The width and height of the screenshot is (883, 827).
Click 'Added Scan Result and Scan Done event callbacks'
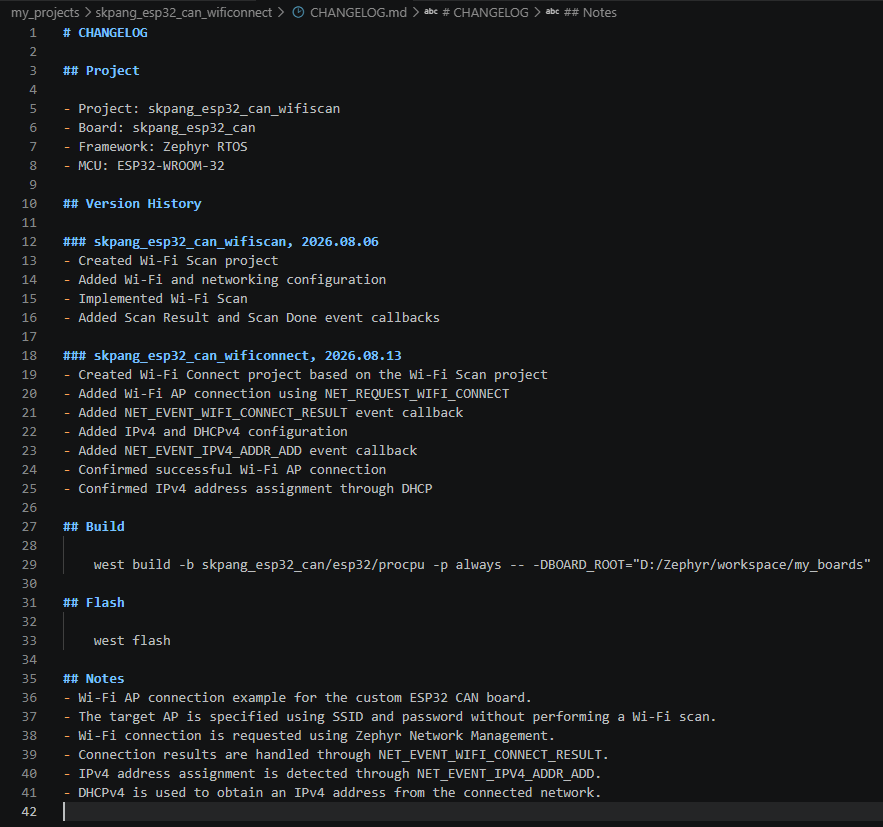(252, 318)
